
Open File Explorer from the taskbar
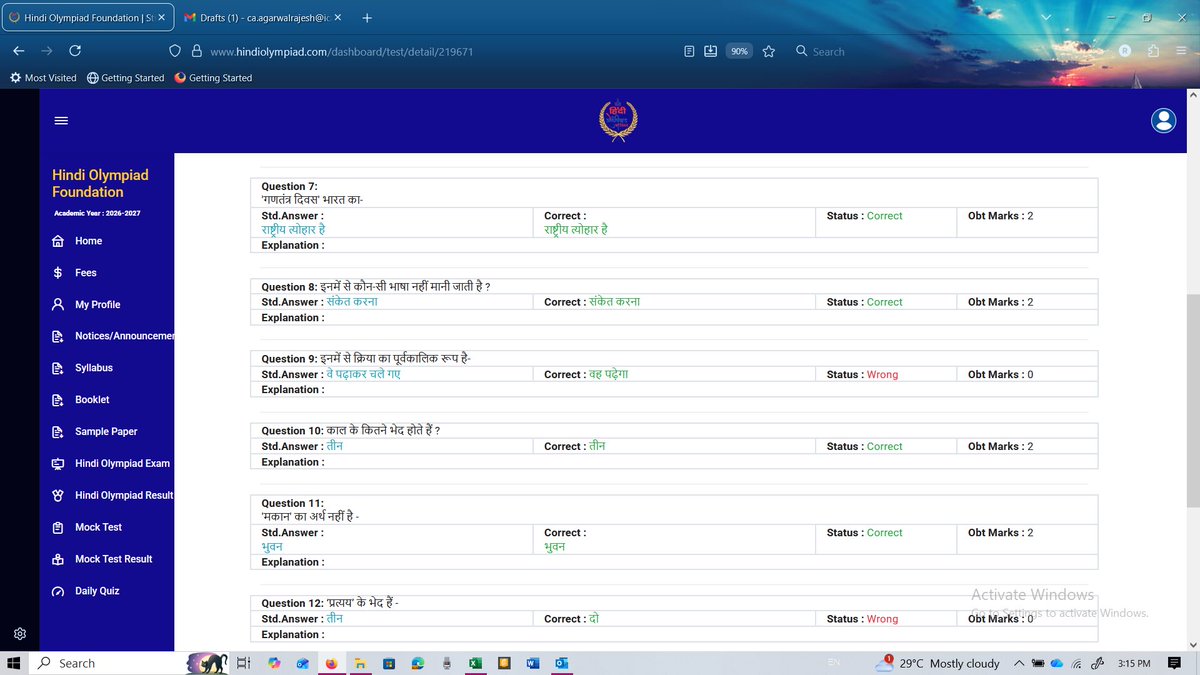360,663
